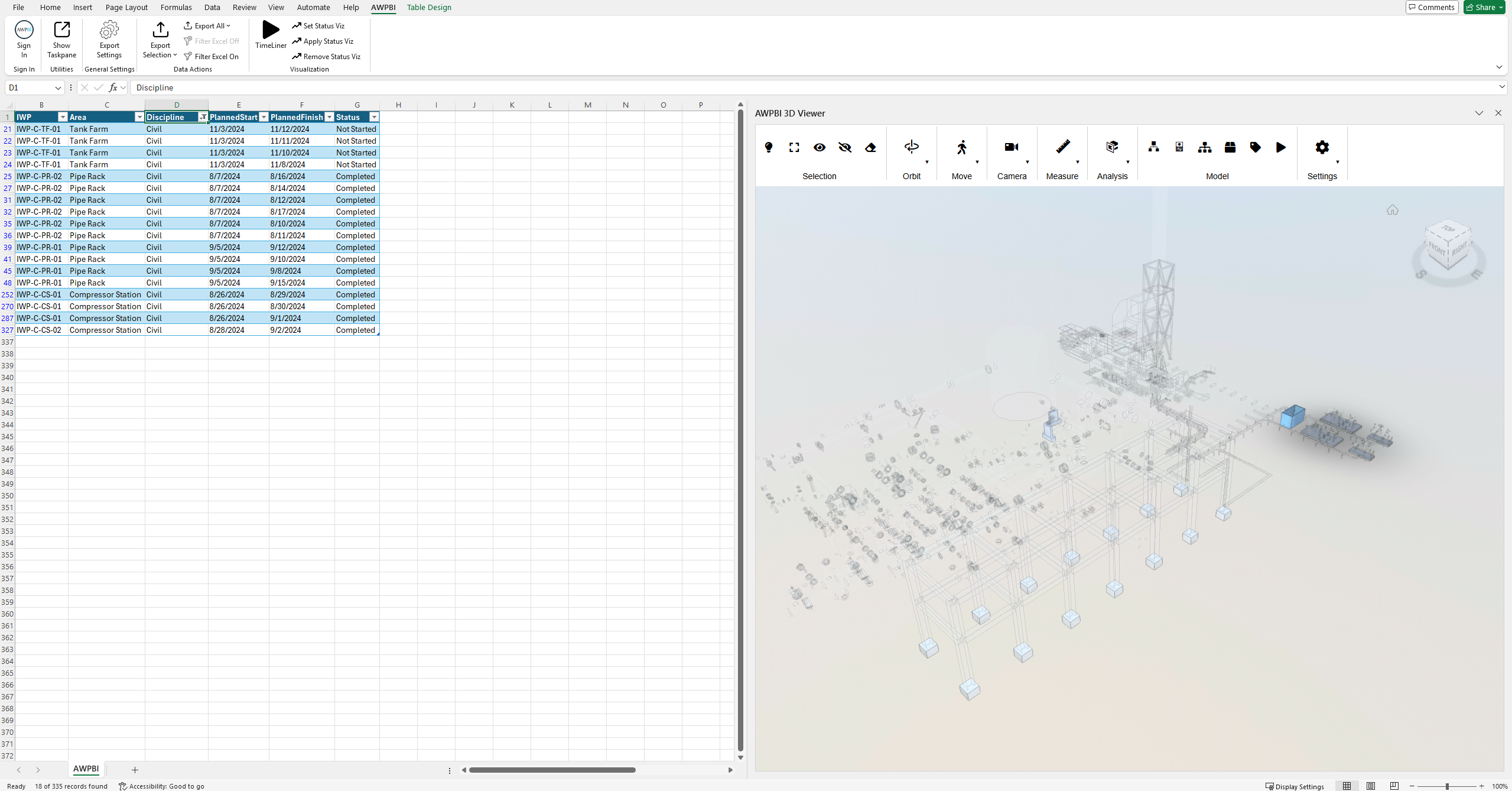Open the File menu
The image size is (1512, 791).
click(18, 7)
